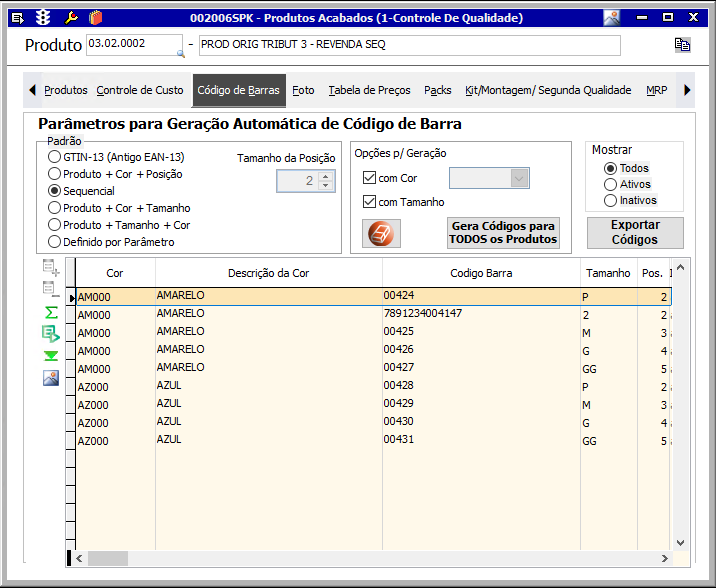Image resolution: width=716 pixels, height=588 pixels.
Task: Switch to the Produtos tab
Action: pyautogui.click(x=66, y=90)
